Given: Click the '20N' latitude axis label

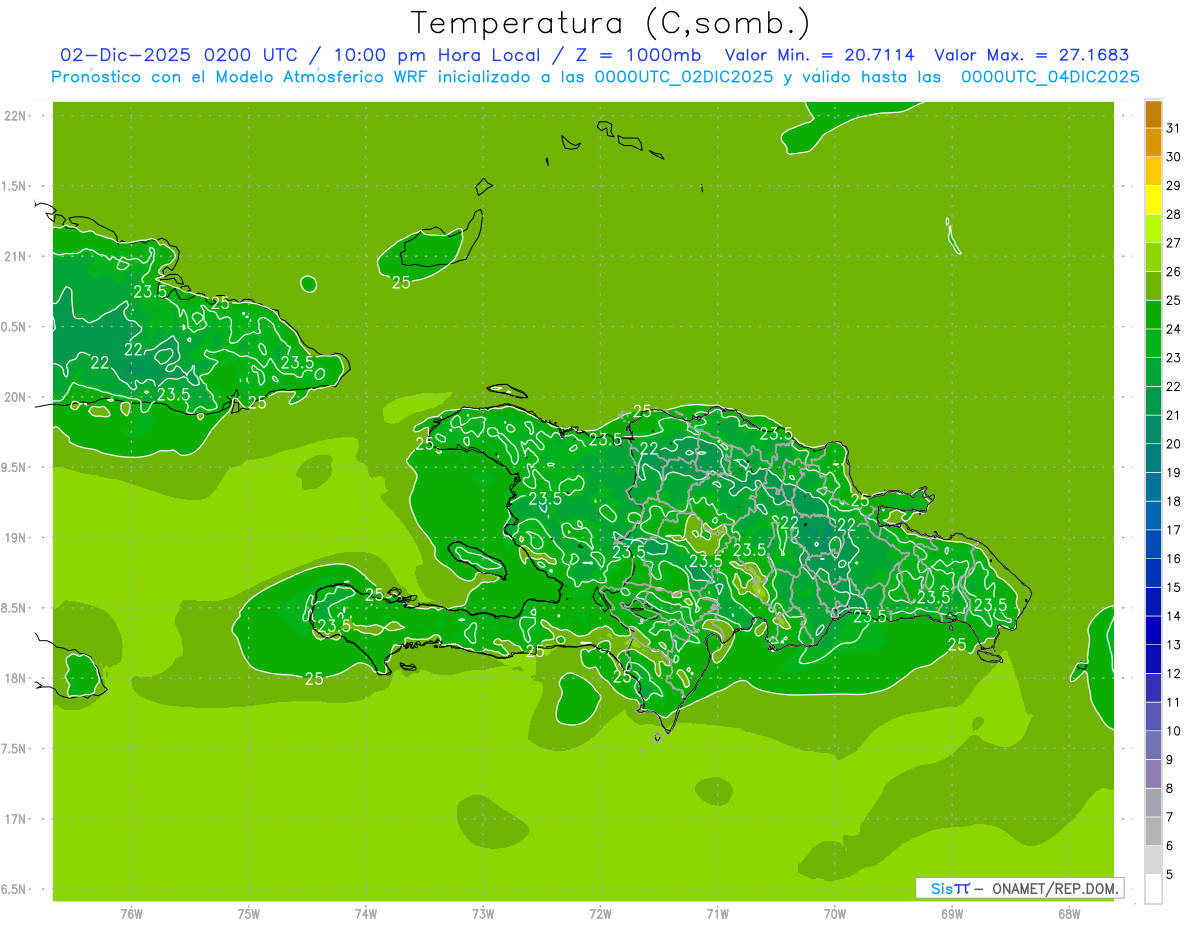Looking at the screenshot, I should 17,397.
